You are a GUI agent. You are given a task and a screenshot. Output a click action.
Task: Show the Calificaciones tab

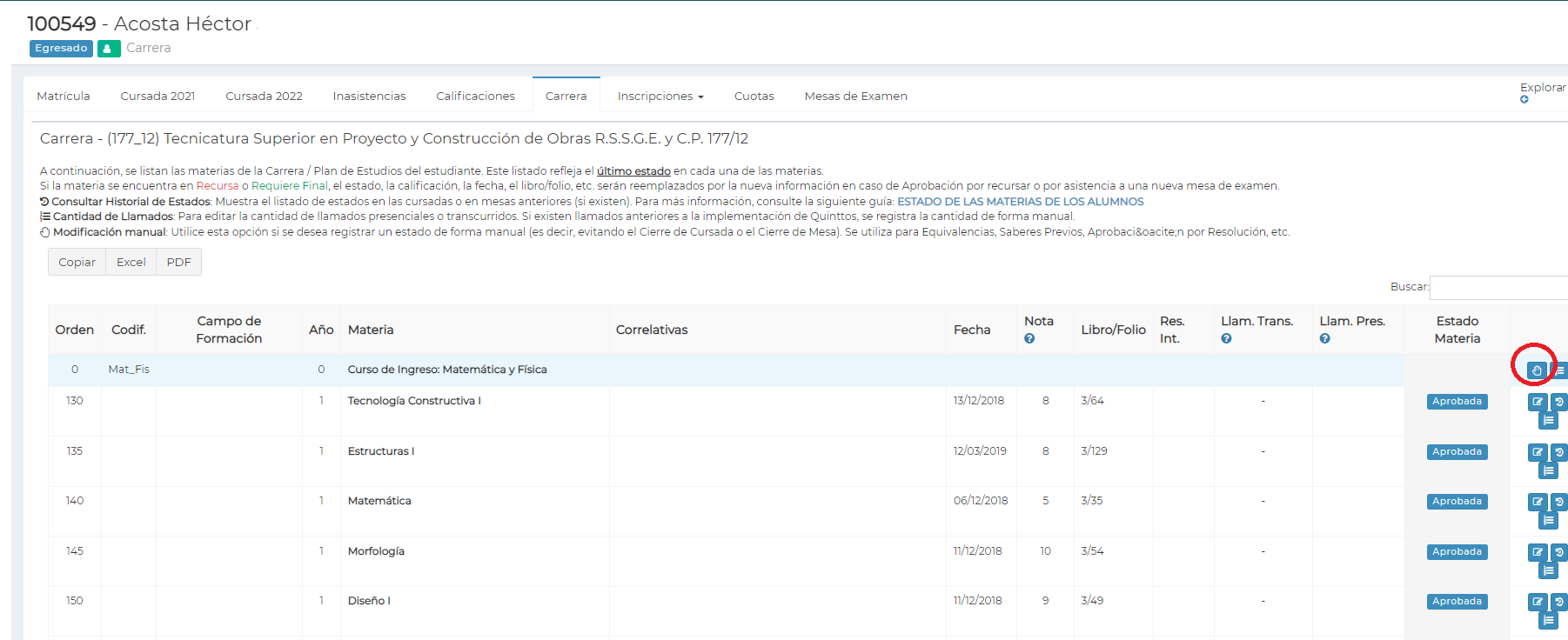(475, 97)
